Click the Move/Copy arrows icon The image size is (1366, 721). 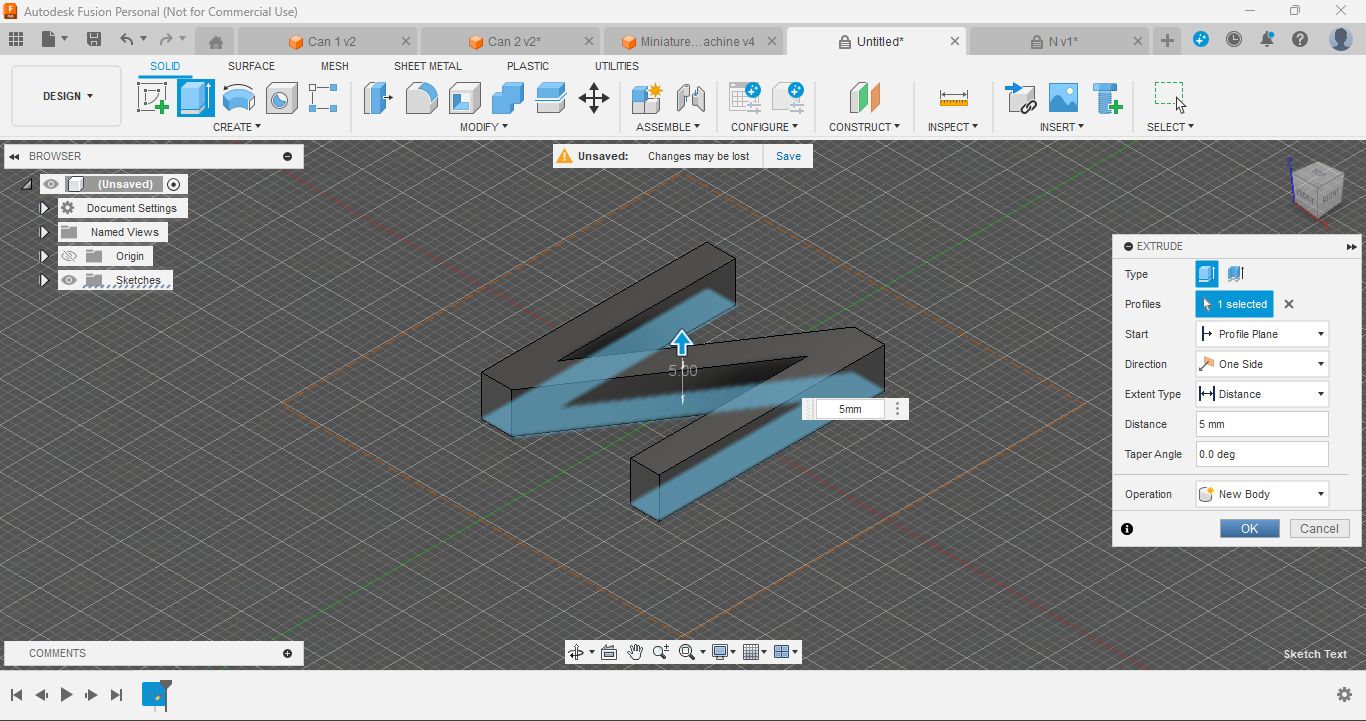(594, 98)
